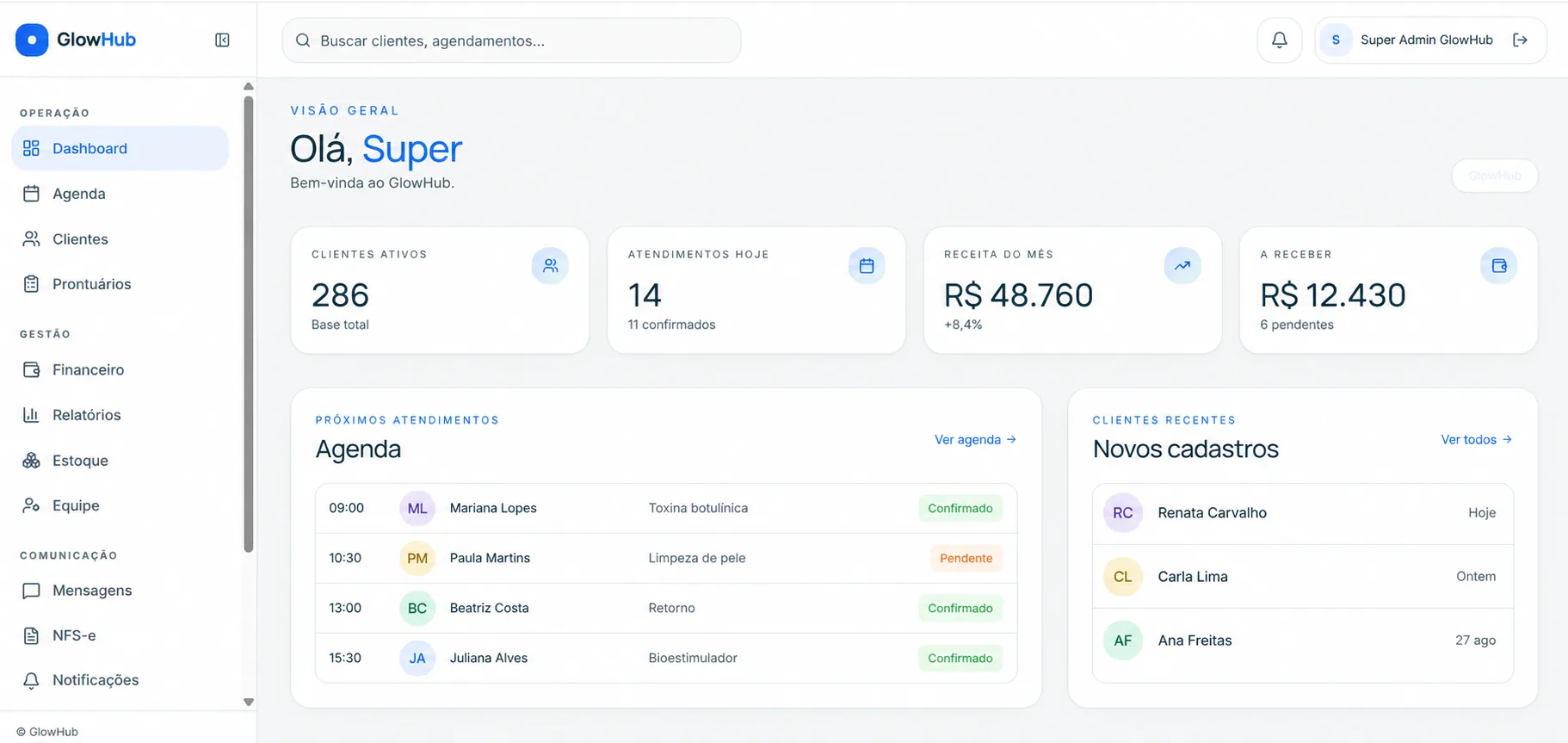Open the Estoque section

[120, 461]
